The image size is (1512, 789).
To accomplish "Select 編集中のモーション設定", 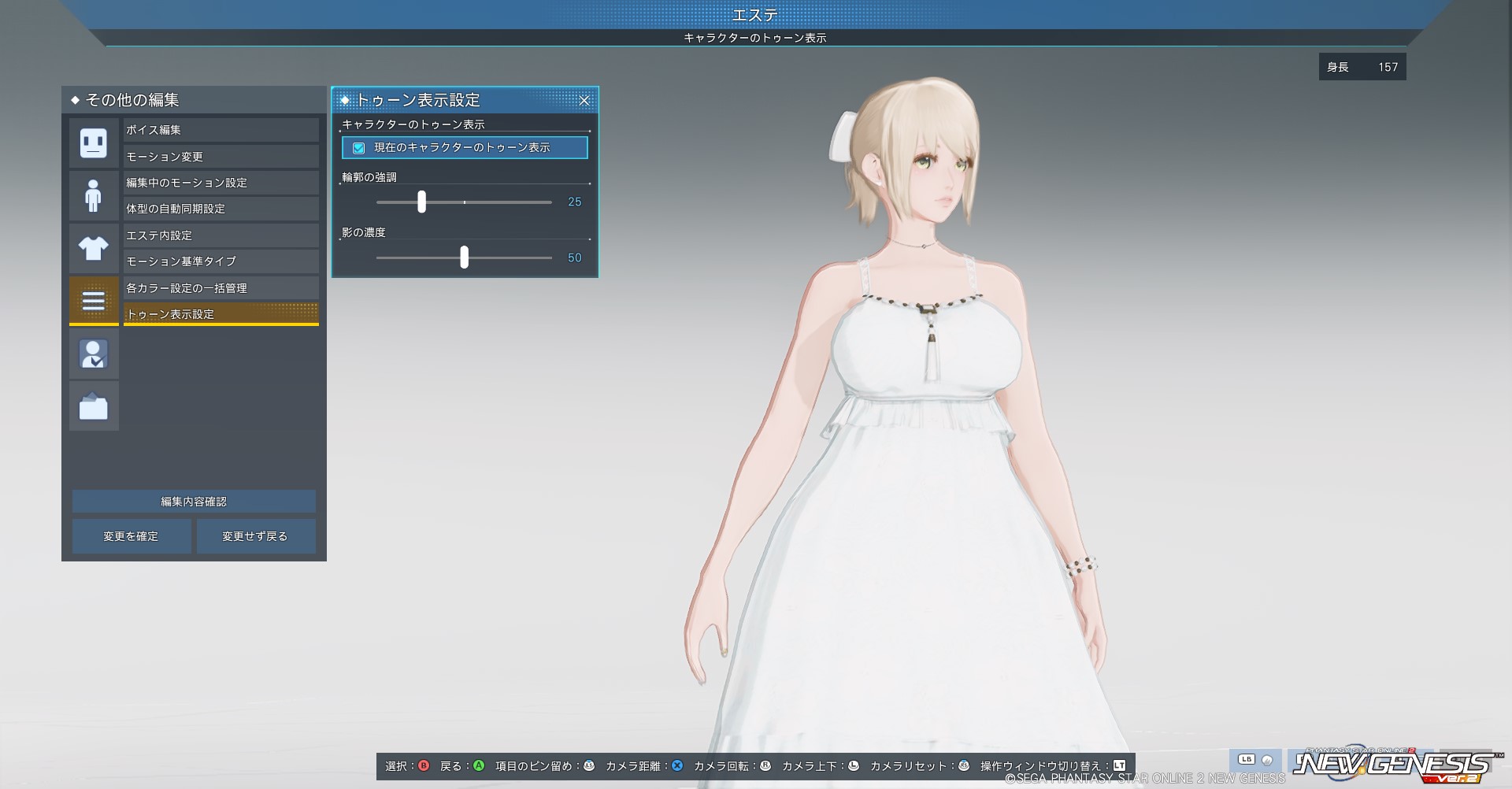I will tap(221, 183).
